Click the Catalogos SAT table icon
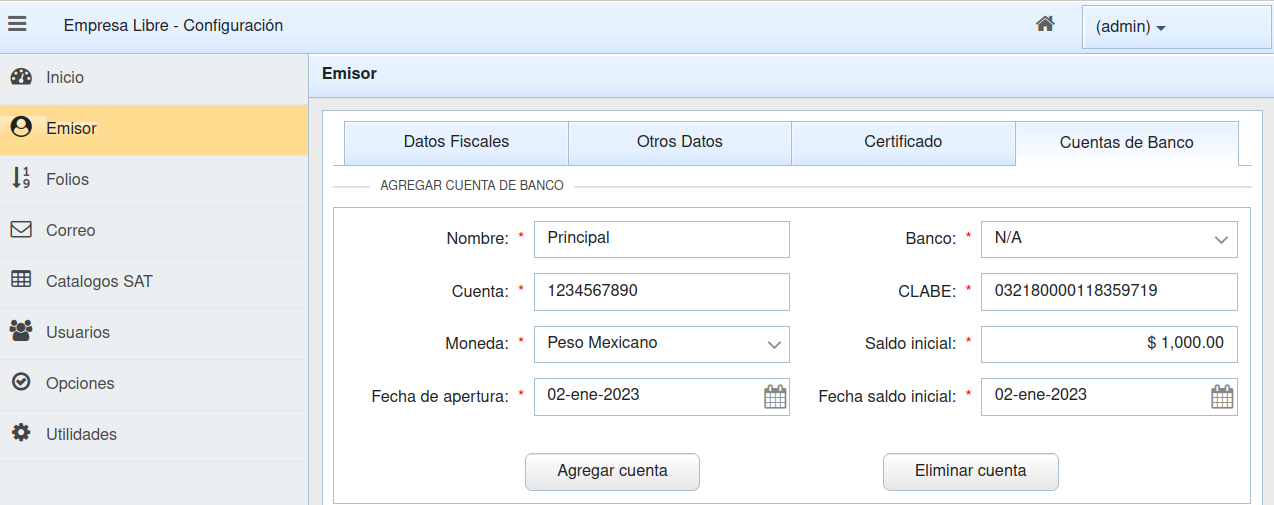 pyautogui.click(x=21, y=281)
